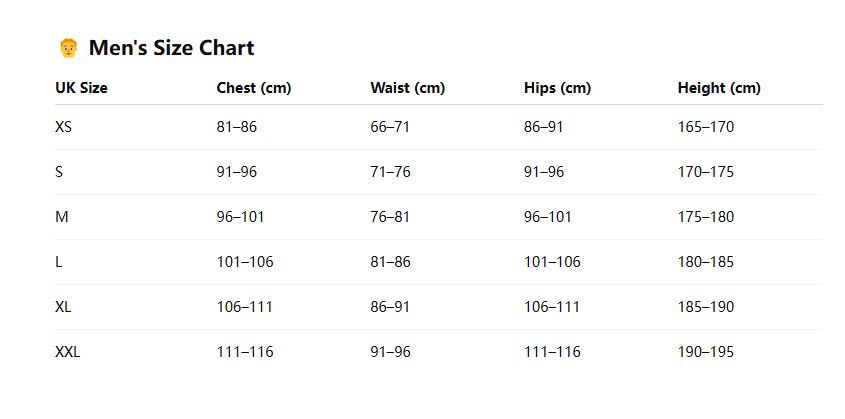Click the Waist (cm) column header

tap(407, 88)
